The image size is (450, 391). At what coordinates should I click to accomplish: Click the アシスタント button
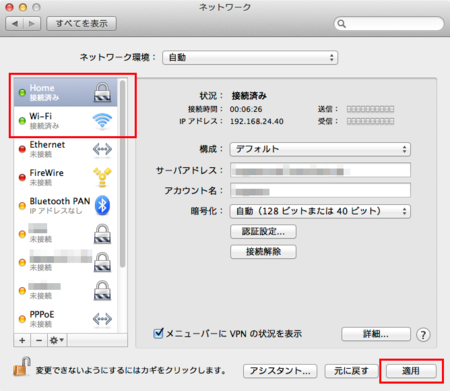pyautogui.click(x=280, y=371)
